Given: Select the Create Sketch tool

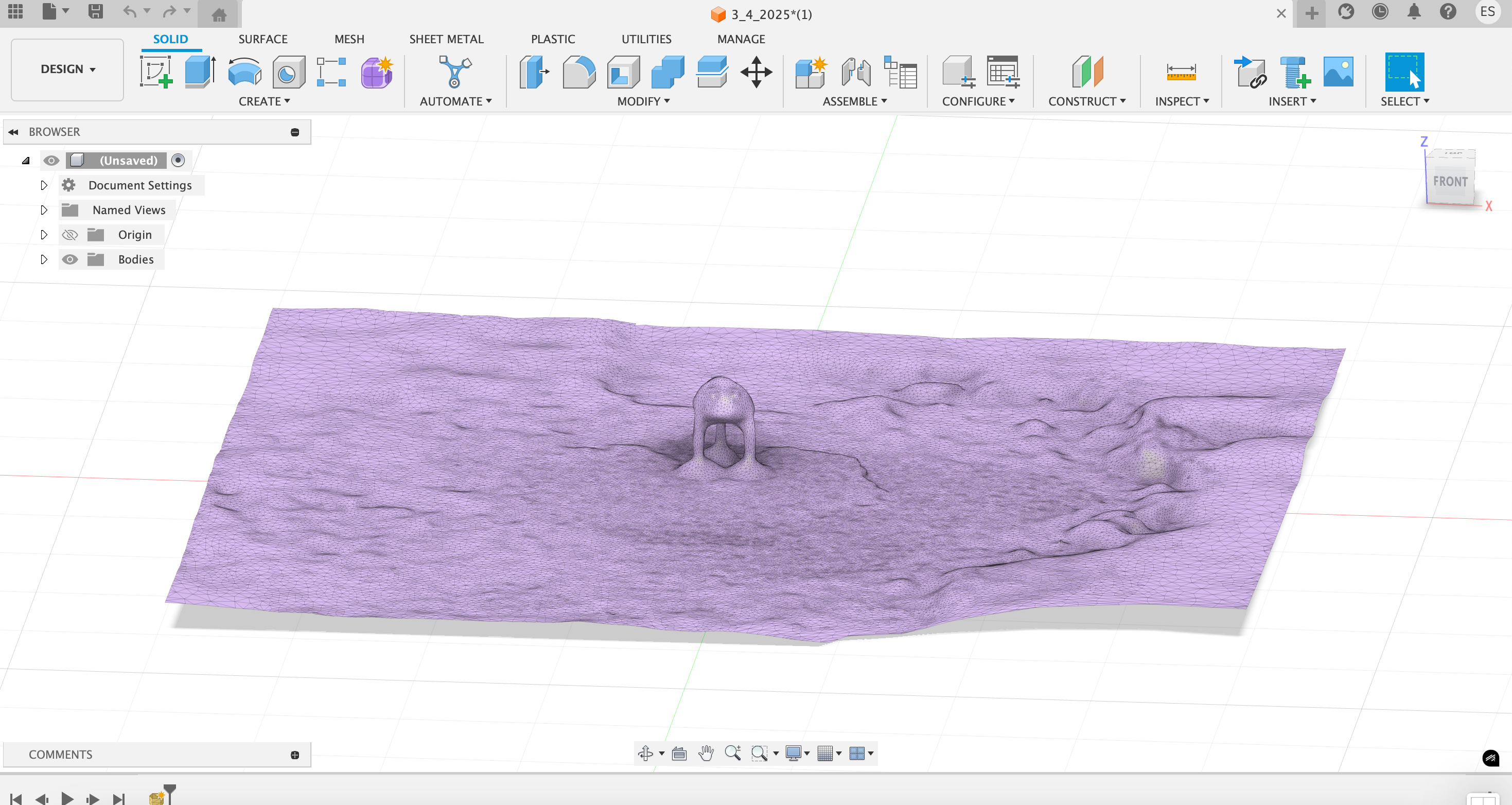Looking at the screenshot, I should (x=156, y=72).
